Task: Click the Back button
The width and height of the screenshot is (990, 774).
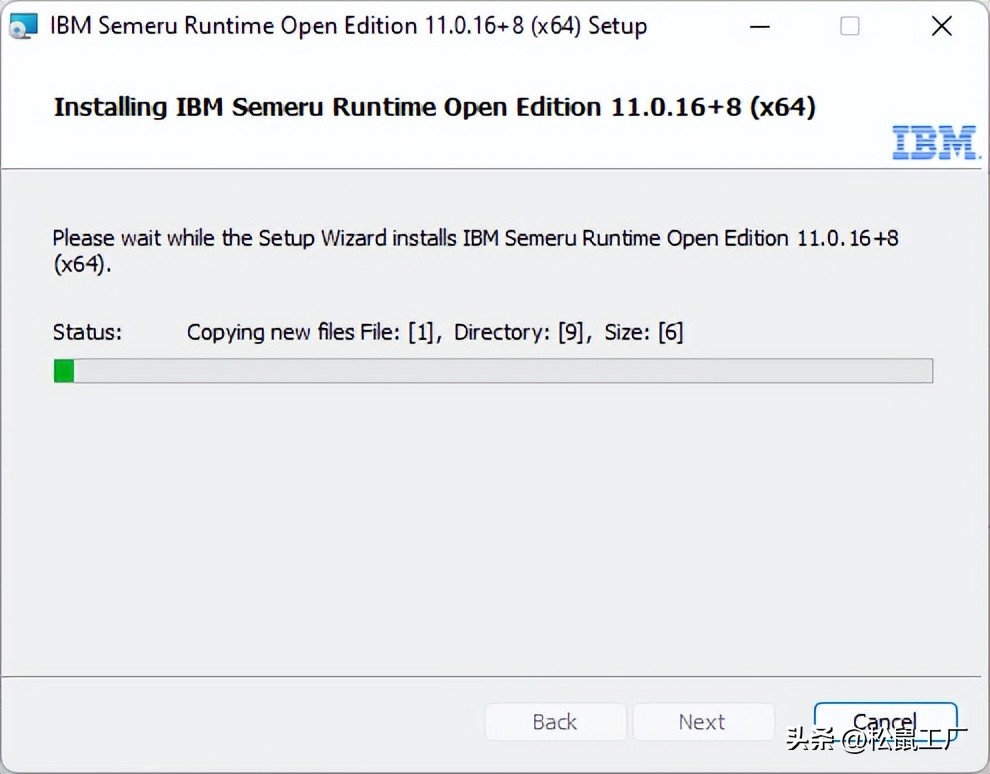Action: (x=555, y=721)
